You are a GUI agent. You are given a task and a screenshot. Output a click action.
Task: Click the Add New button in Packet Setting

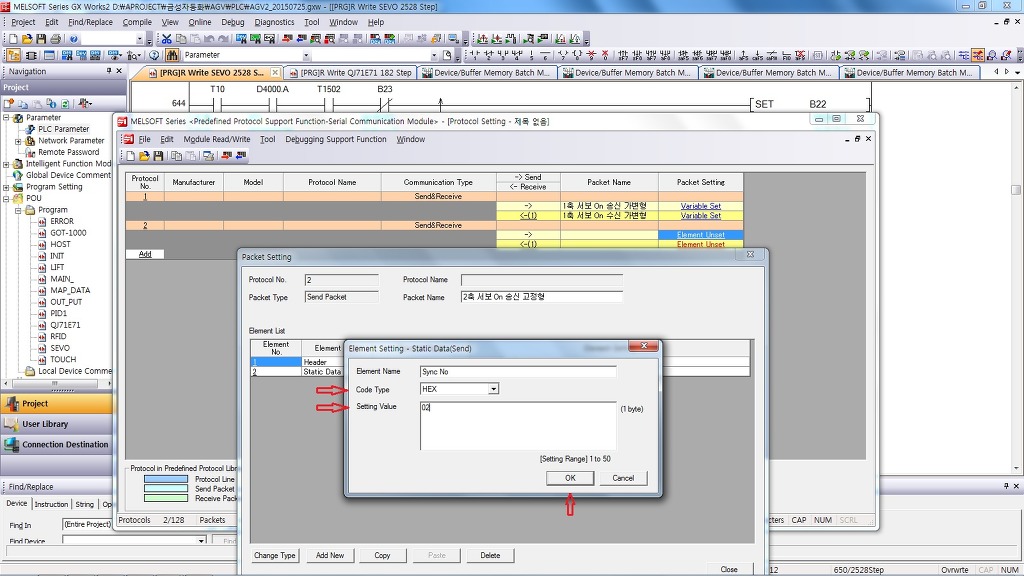(x=329, y=555)
